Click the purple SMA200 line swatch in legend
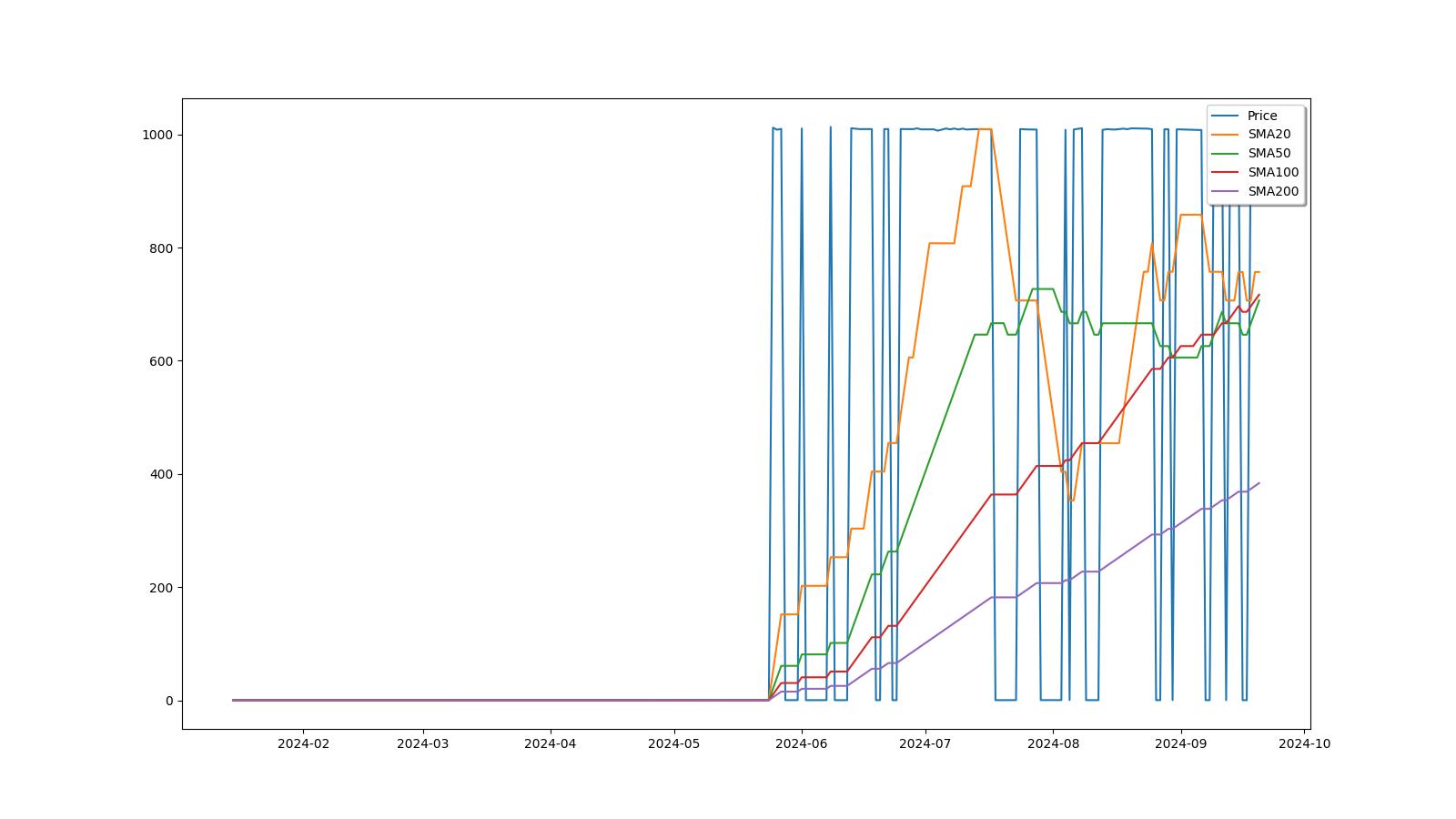 (1227, 192)
